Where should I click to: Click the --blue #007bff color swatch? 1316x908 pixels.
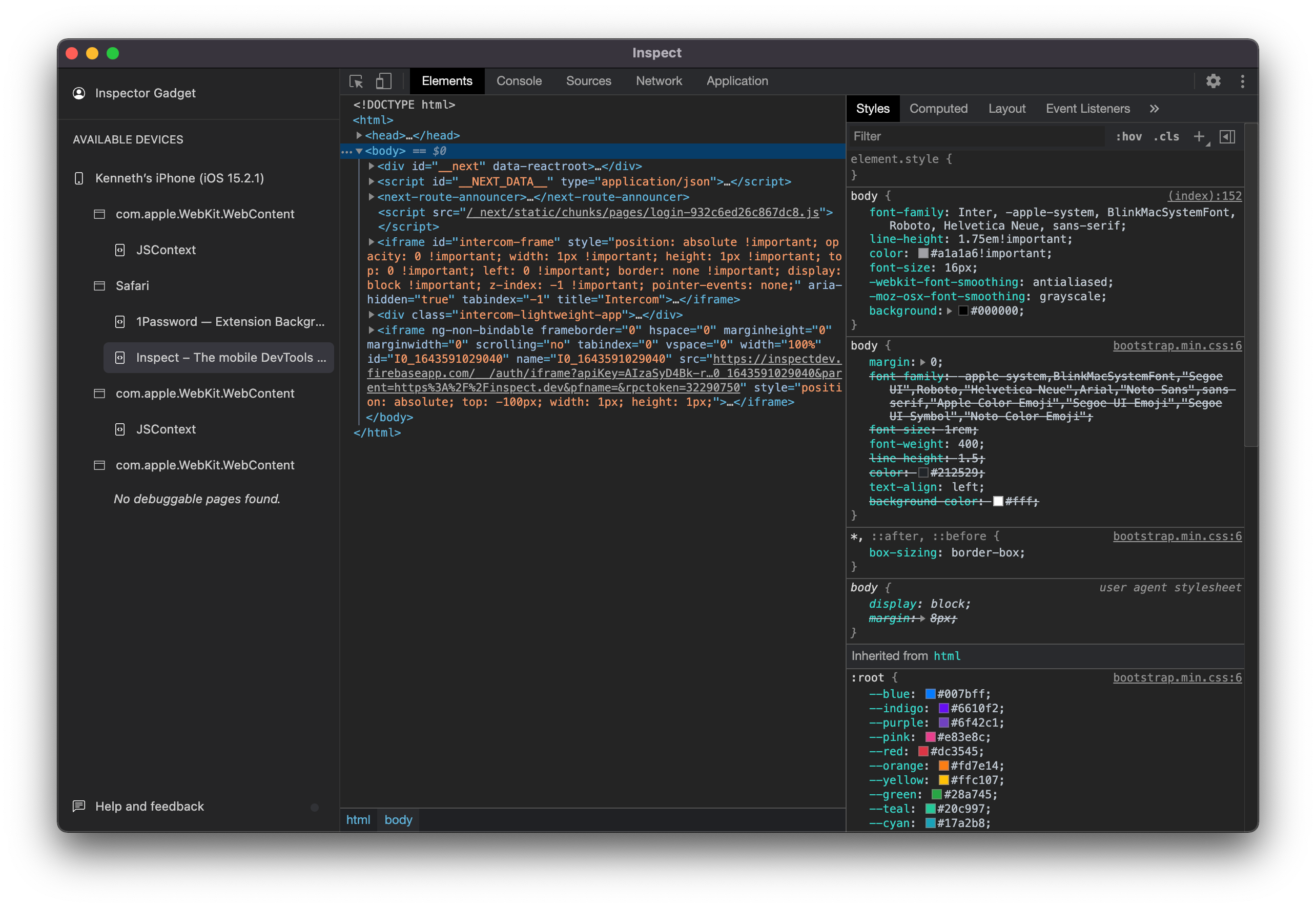(930, 693)
